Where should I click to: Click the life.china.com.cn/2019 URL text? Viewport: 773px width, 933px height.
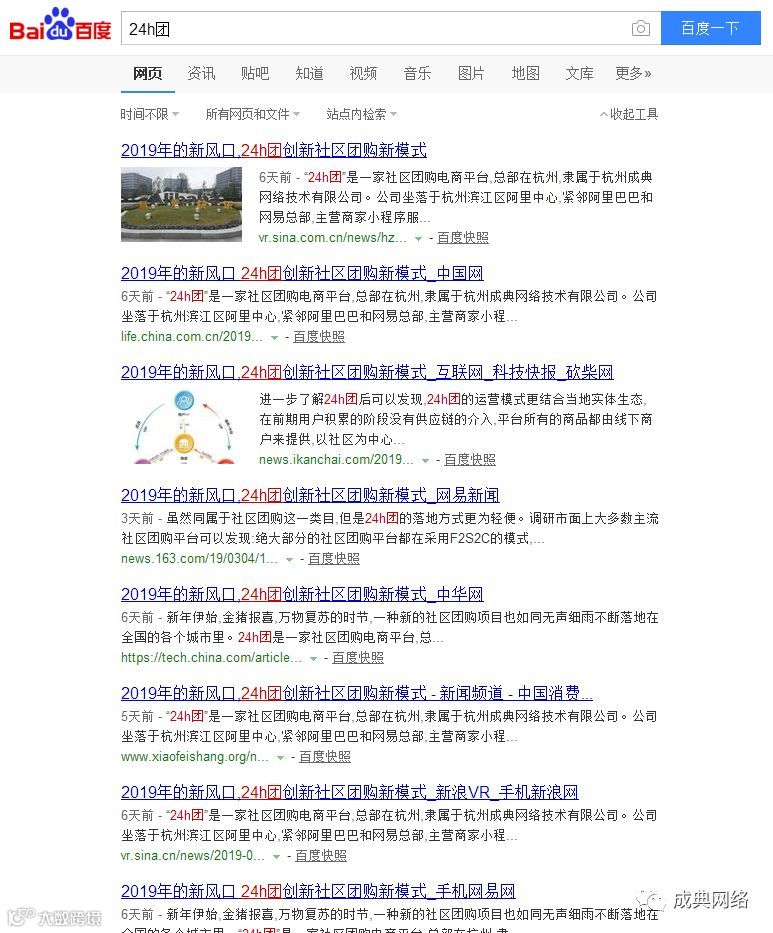coord(192,336)
